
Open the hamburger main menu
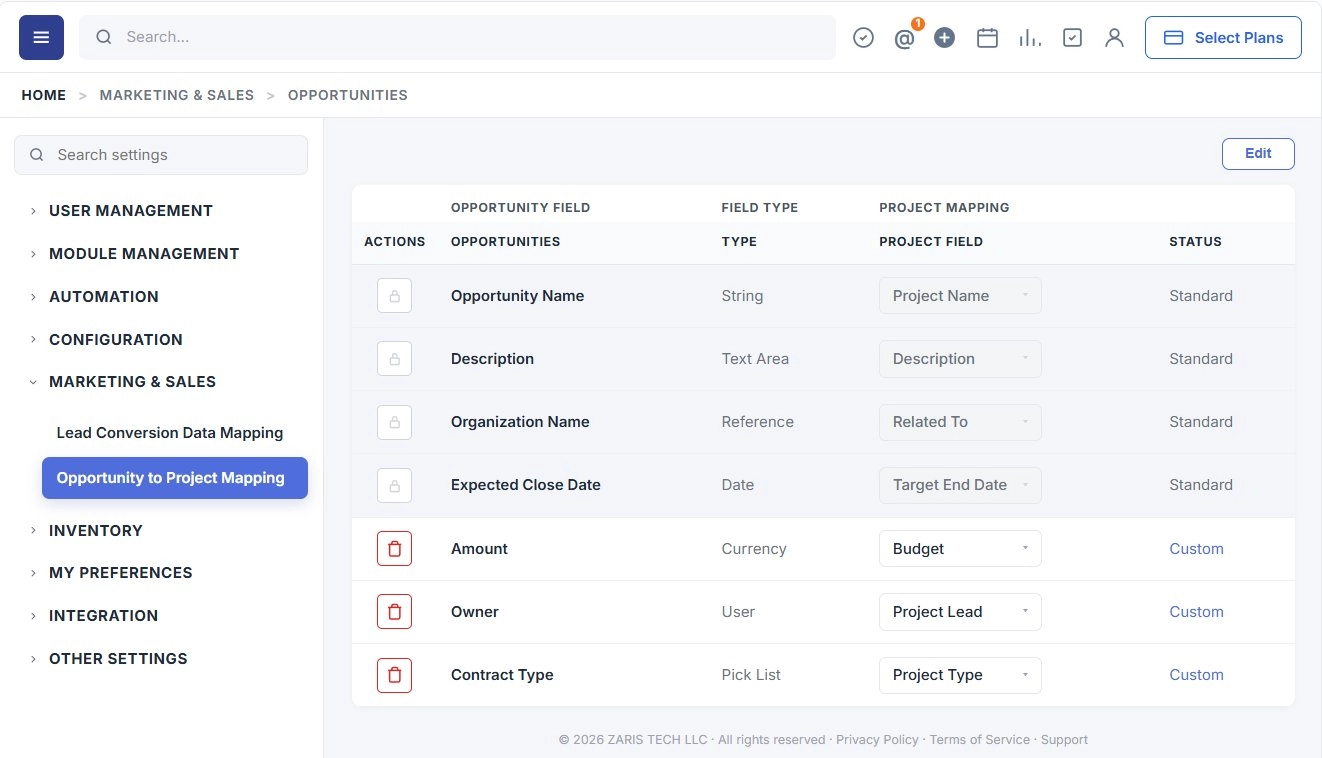point(41,37)
